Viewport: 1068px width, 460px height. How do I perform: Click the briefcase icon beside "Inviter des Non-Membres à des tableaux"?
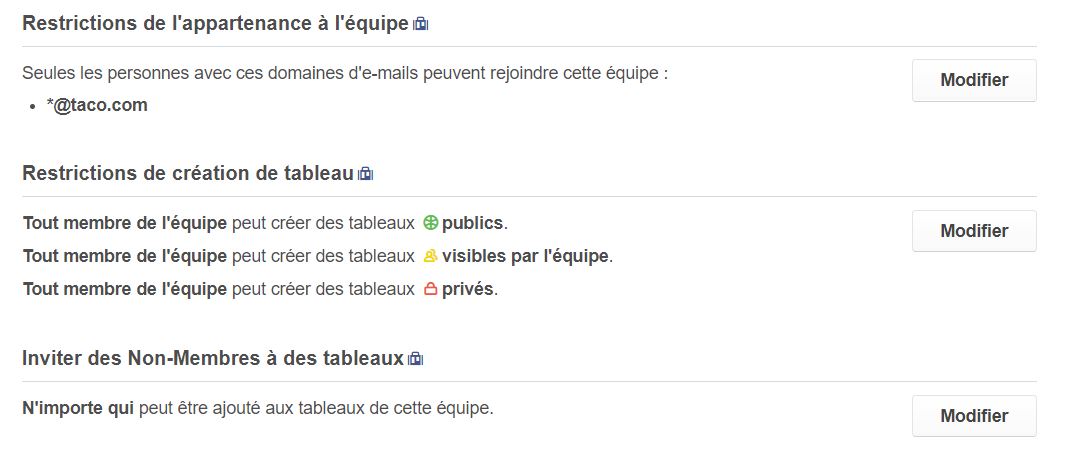tap(416, 359)
